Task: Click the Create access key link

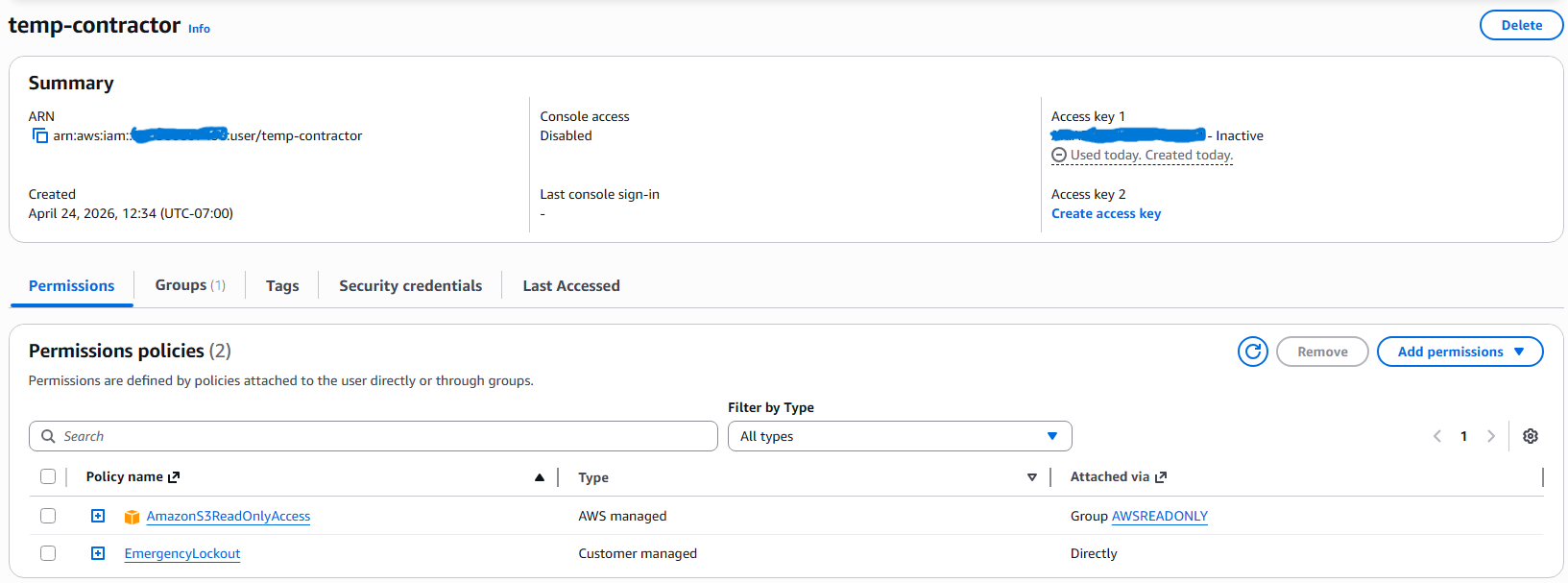Action: pyautogui.click(x=1106, y=214)
